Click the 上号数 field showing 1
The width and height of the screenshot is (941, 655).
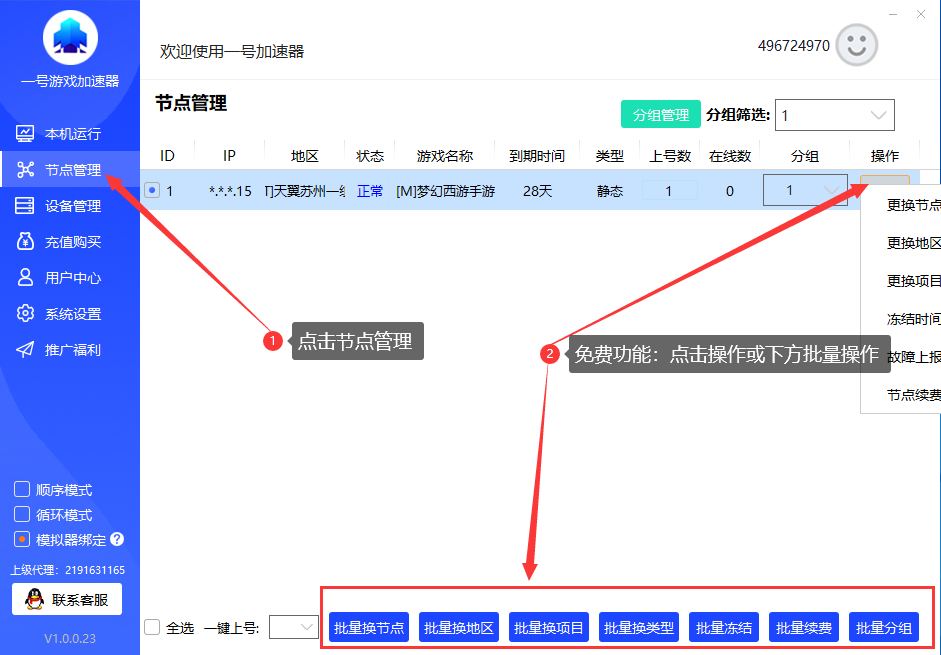click(x=669, y=190)
